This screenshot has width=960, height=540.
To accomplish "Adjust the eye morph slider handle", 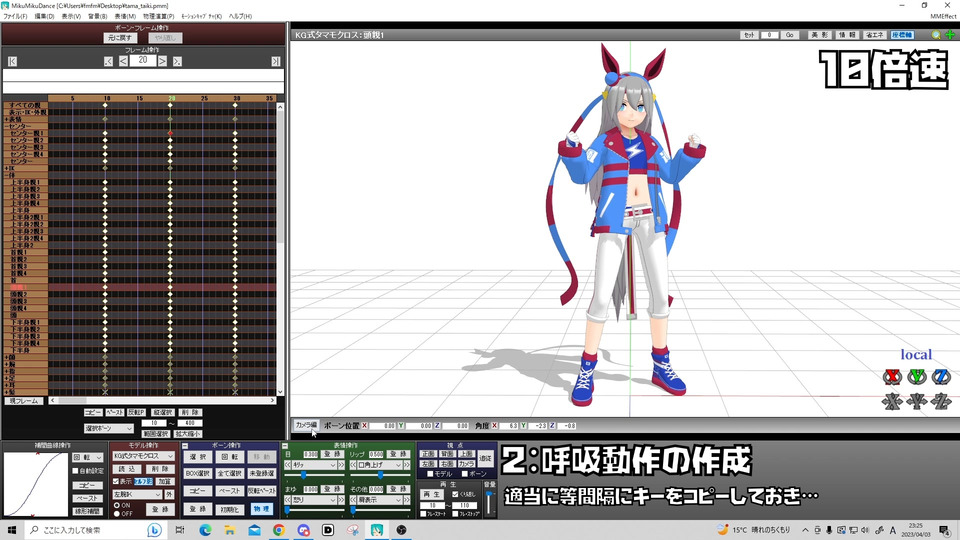I will point(304,474).
